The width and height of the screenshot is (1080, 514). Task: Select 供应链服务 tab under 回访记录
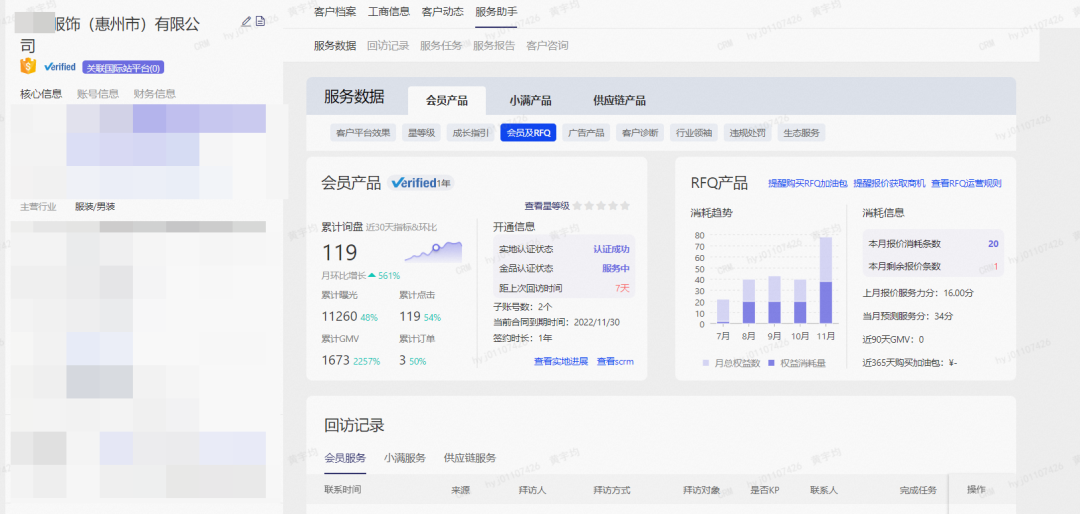(x=470, y=458)
